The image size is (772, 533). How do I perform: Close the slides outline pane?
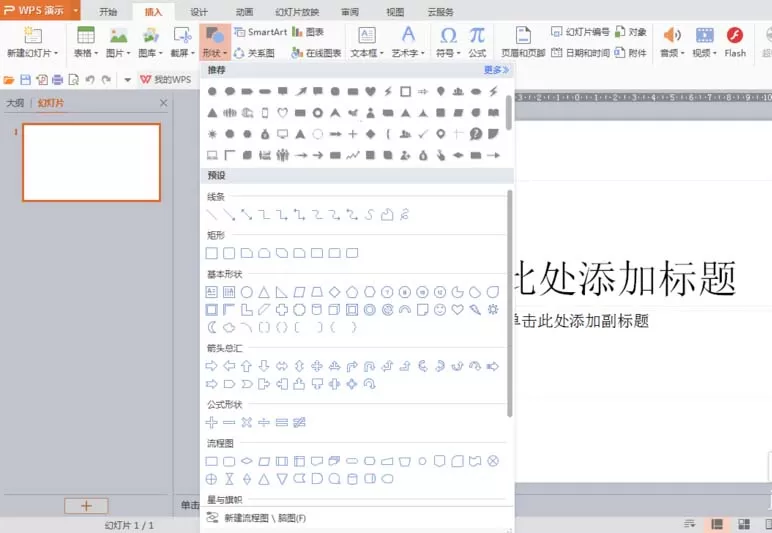point(163,103)
